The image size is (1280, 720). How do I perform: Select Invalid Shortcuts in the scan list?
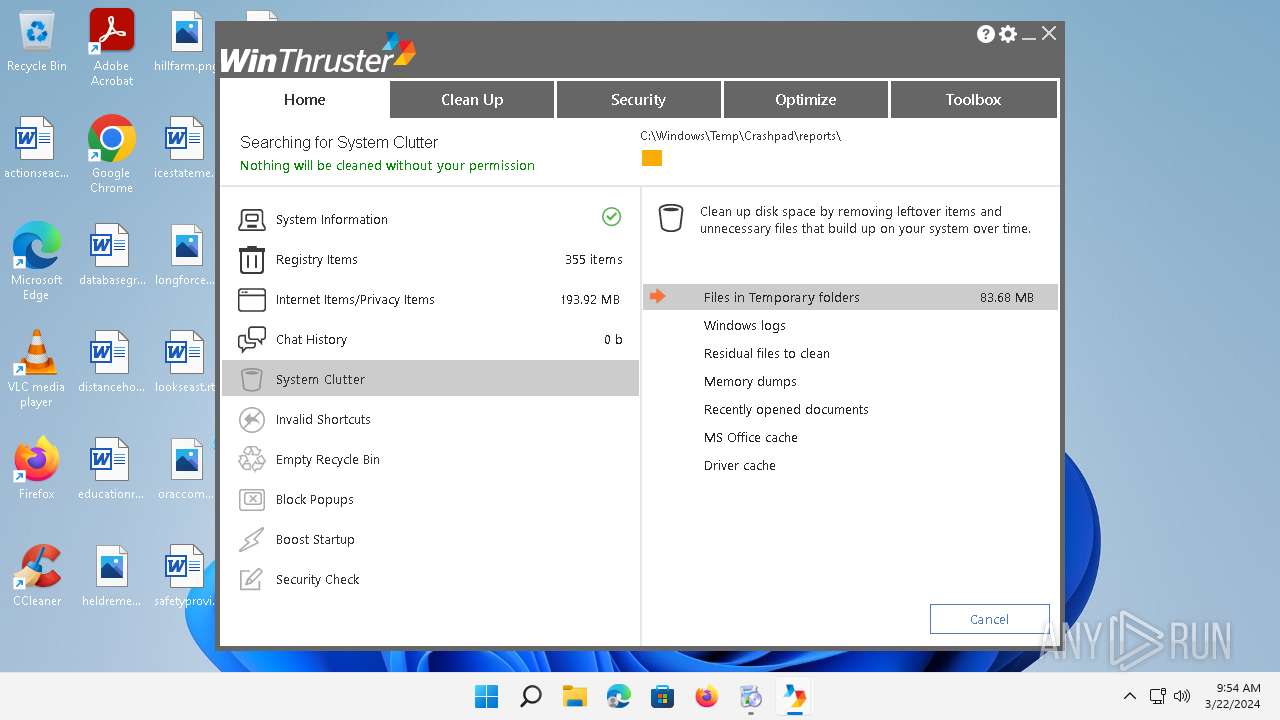point(323,420)
